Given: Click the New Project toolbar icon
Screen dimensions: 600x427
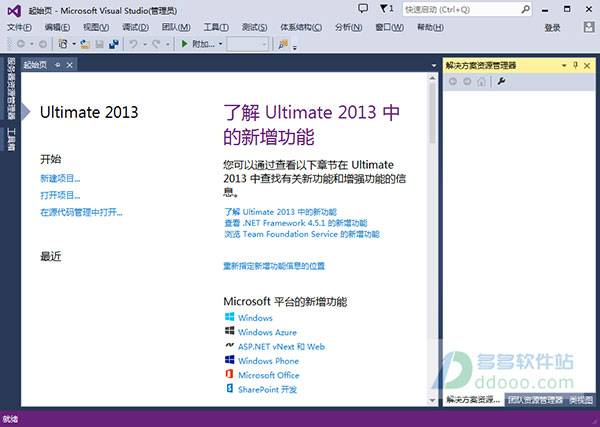Looking at the screenshot, I should click(x=63, y=44).
